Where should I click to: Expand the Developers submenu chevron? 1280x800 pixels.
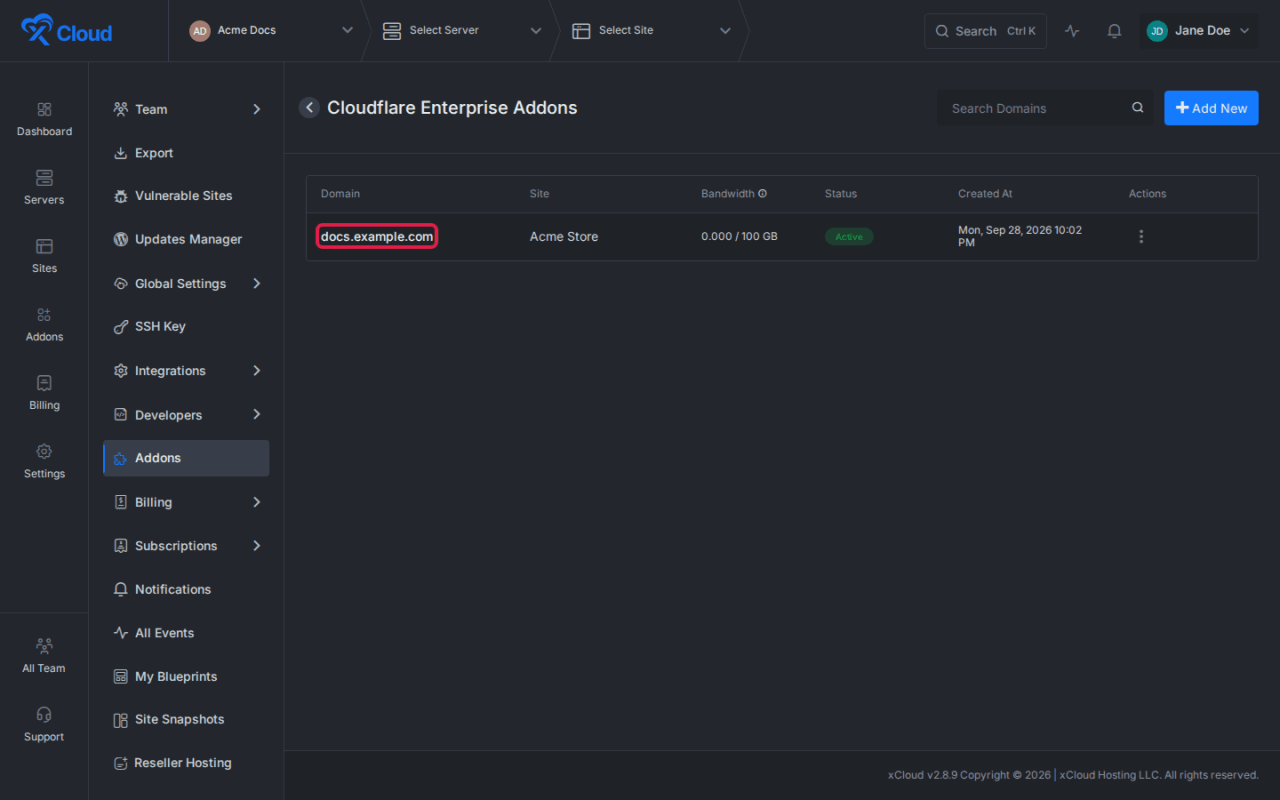click(256, 415)
